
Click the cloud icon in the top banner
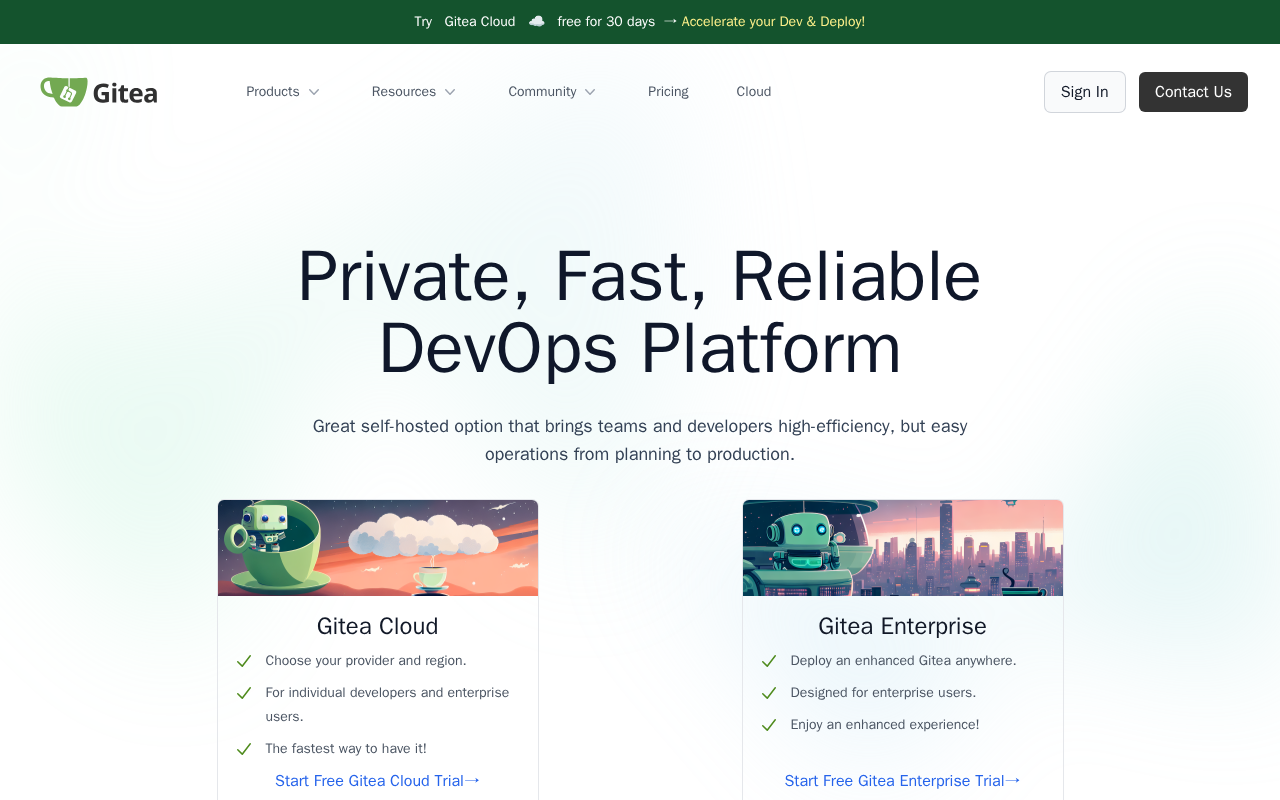(x=537, y=22)
